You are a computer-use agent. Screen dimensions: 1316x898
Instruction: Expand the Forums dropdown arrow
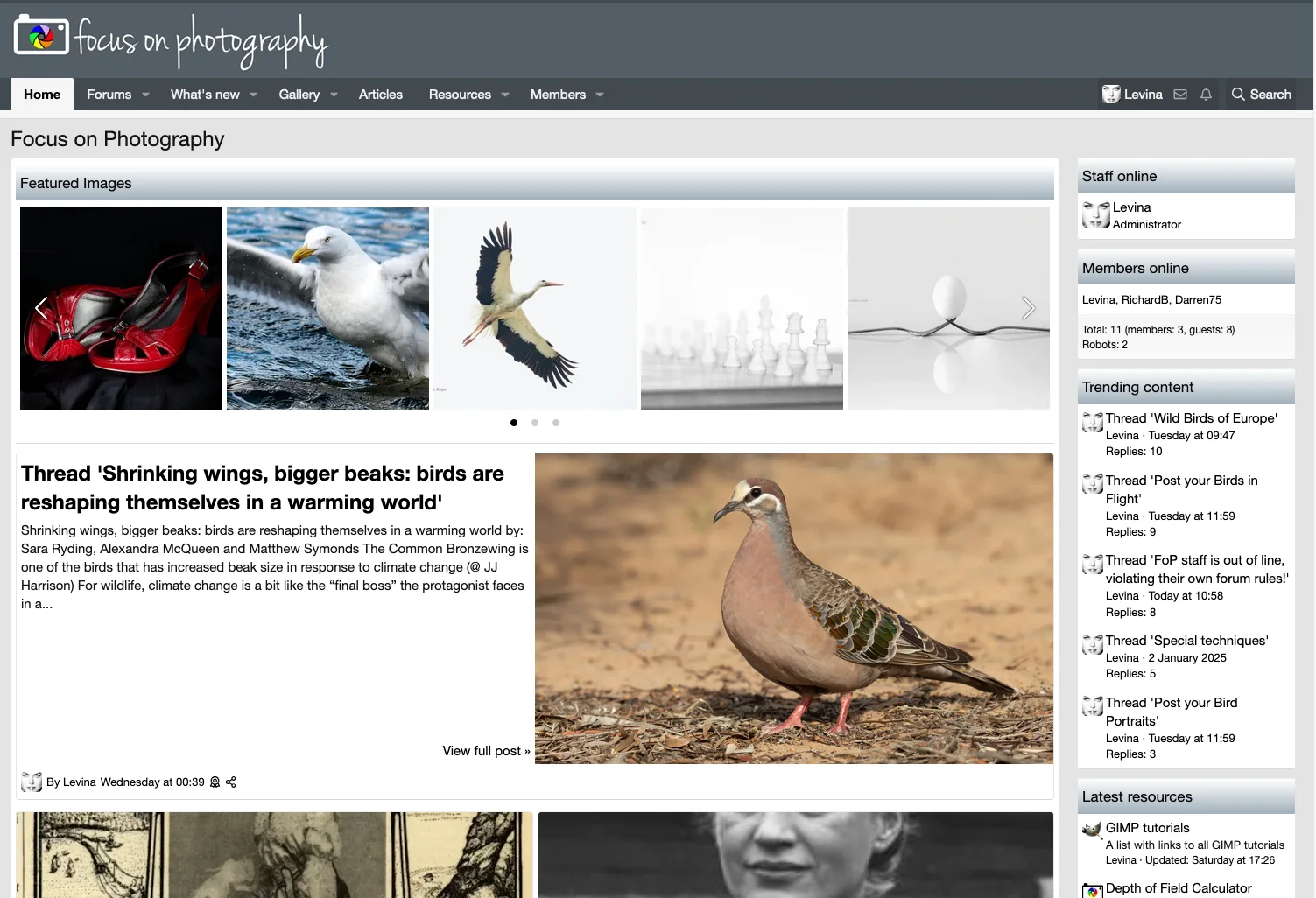(x=145, y=95)
